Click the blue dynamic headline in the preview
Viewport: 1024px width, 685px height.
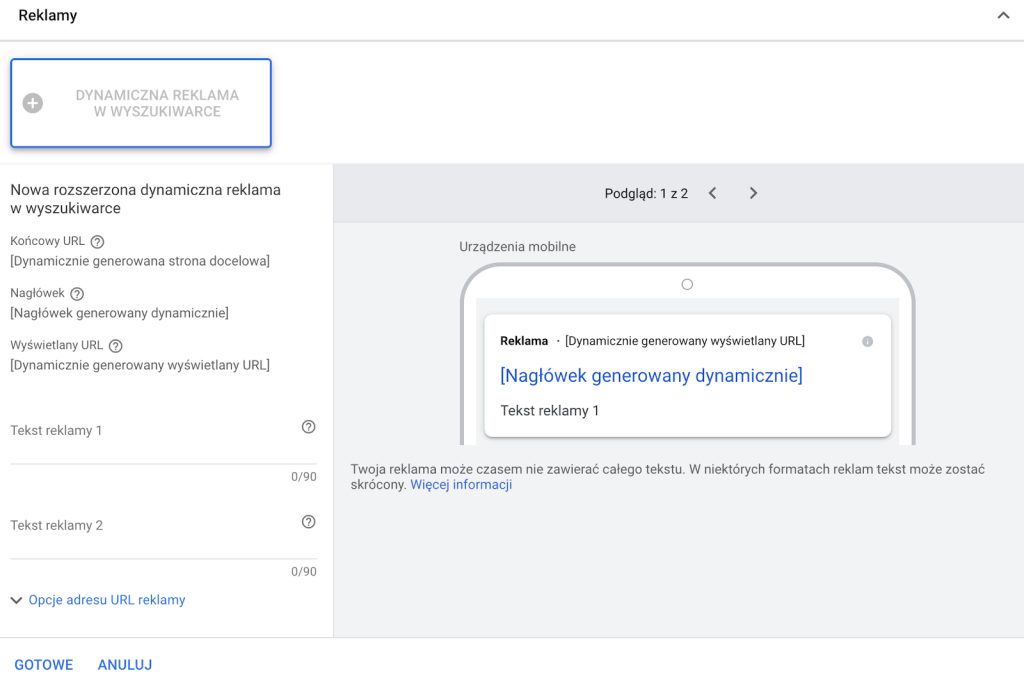[651, 376]
